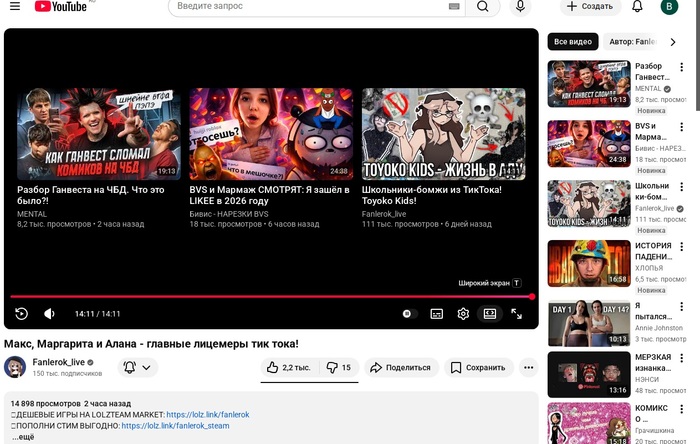Viewport: 700px width, 444px height.
Task: Enter full screen mode
Action: pyautogui.click(x=517, y=314)
